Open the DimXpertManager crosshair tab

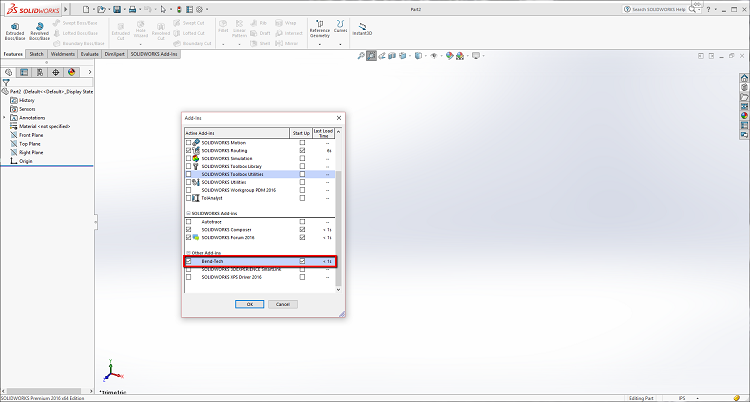click(x=55, y=72)
